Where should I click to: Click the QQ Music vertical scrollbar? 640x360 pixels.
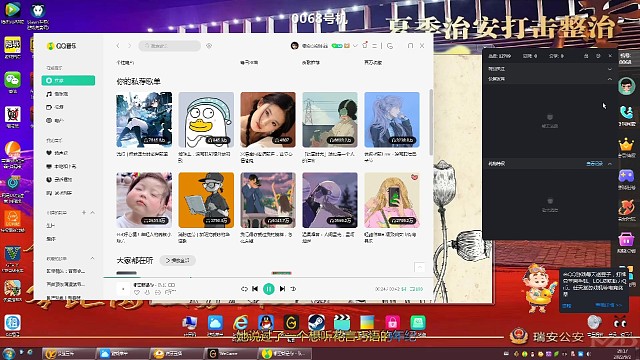coord(431,122)
